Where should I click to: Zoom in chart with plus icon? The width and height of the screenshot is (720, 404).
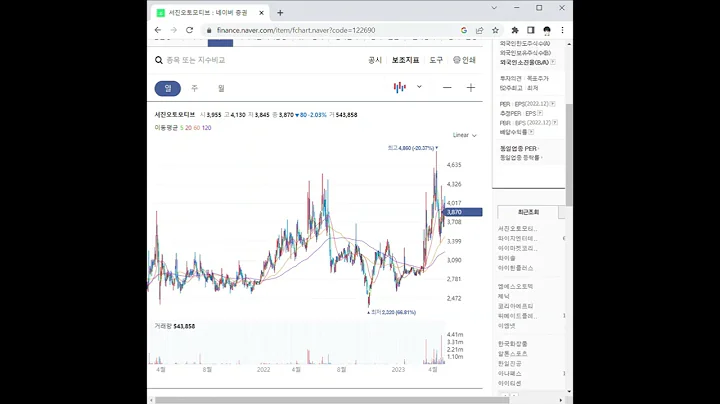[471, 88]
